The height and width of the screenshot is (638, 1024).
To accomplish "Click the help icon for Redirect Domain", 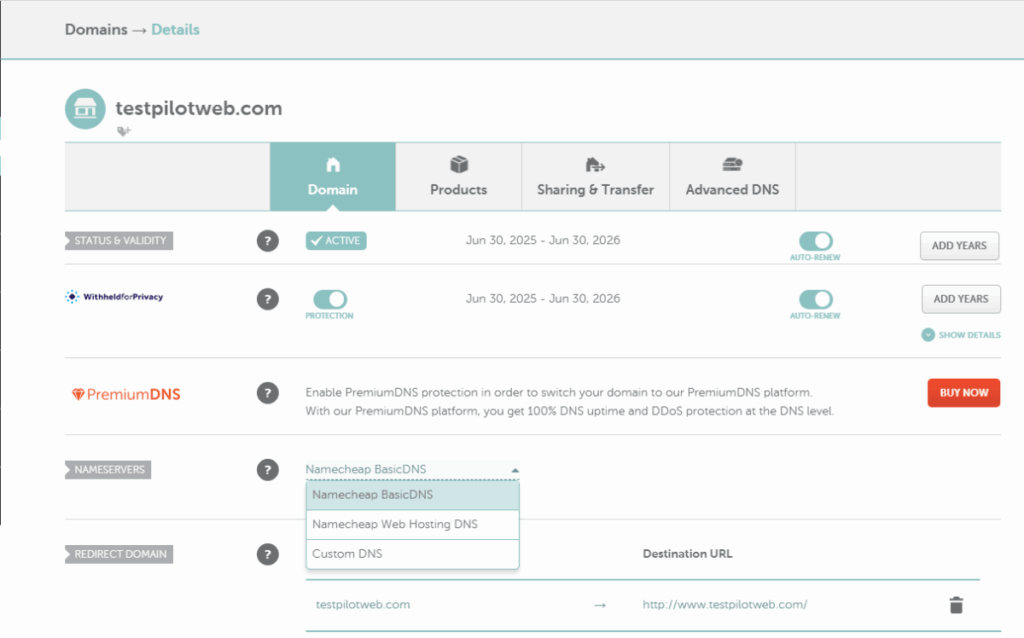I will (267, 554).
